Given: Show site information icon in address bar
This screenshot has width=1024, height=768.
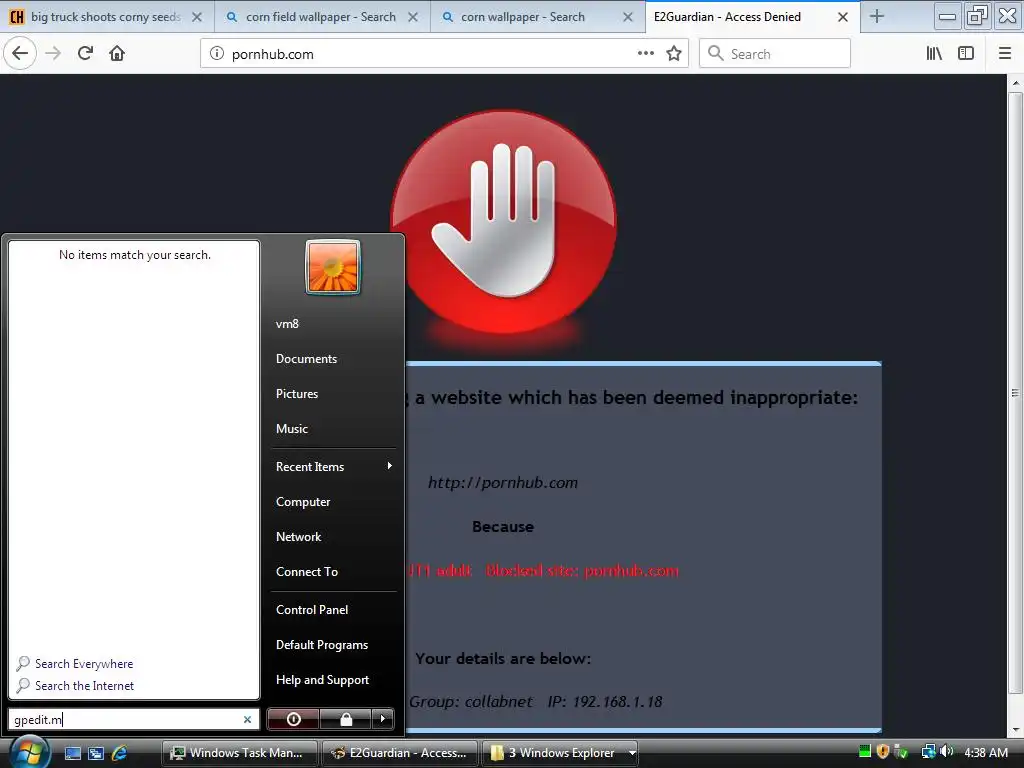Looking at the screenshot, I should (217, 54).
